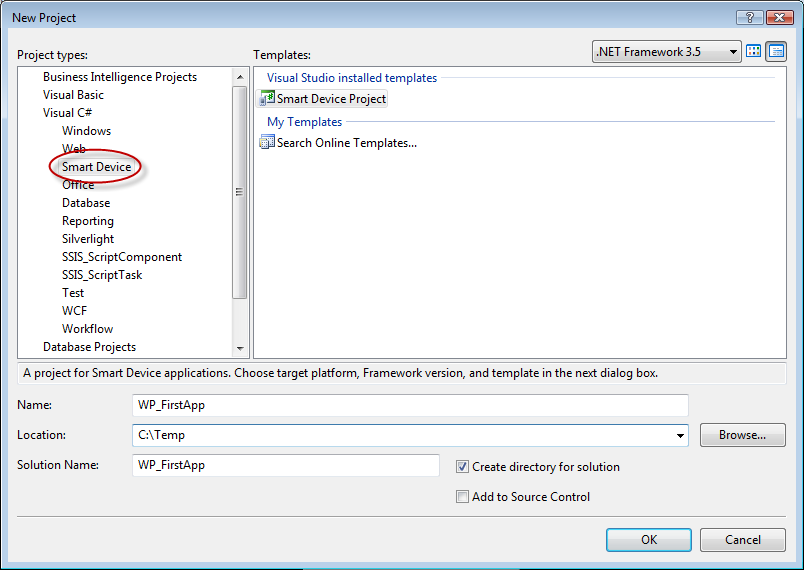804x570 pixels.
Task: Select SSIS_ScriptTask project type
Action: pos(102,275)
